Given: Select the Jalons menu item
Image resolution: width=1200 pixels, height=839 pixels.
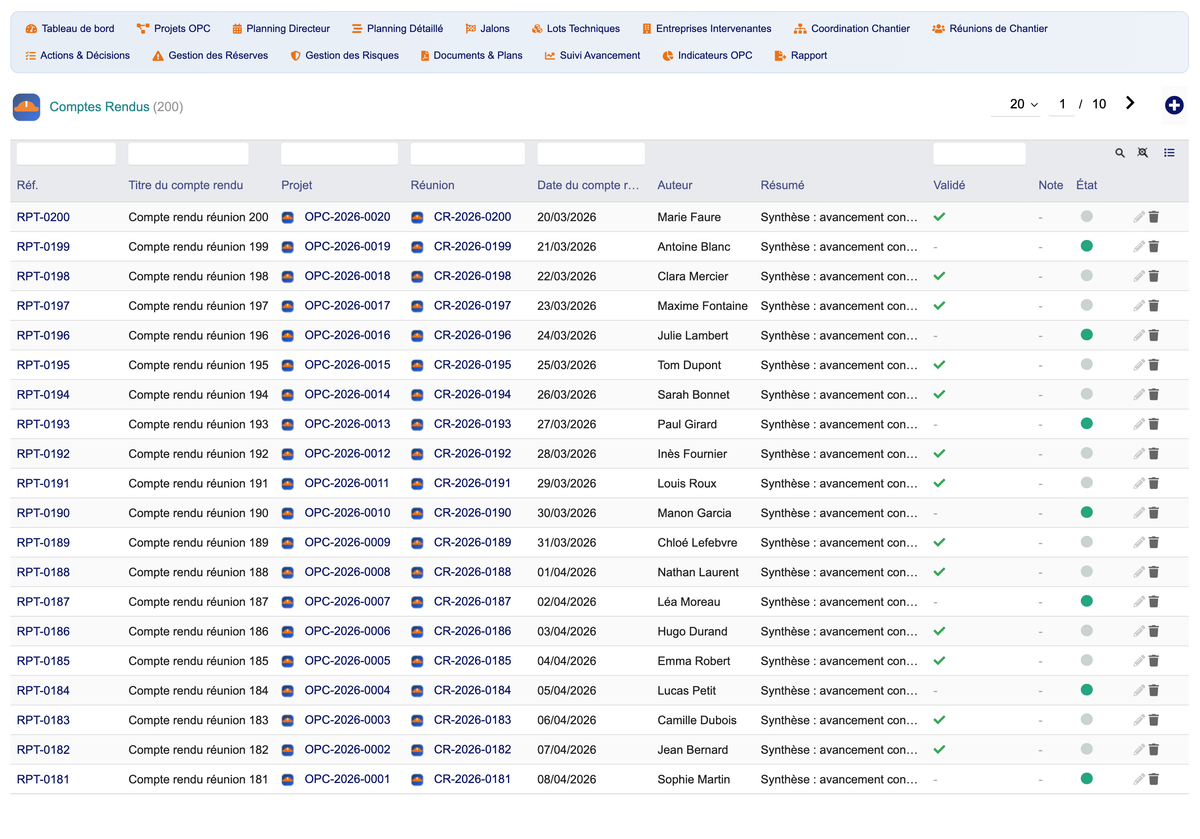Looking at the screenshot, I should tap(487, 29).
